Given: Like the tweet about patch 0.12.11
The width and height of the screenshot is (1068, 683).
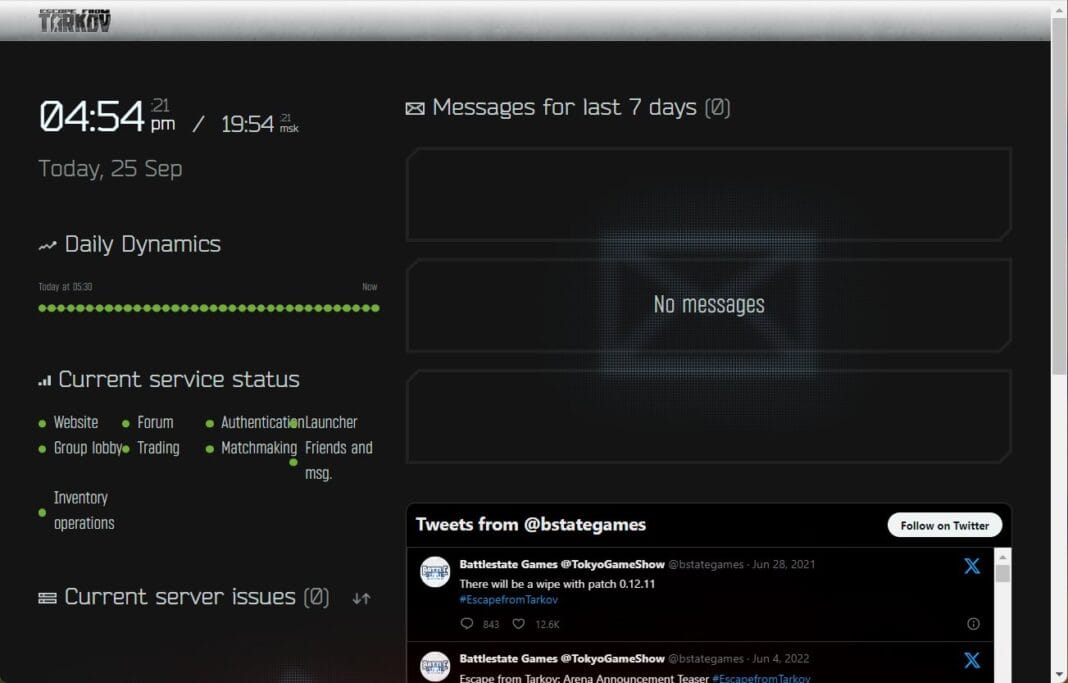Looking at the screenshot, I should (518, 624).
